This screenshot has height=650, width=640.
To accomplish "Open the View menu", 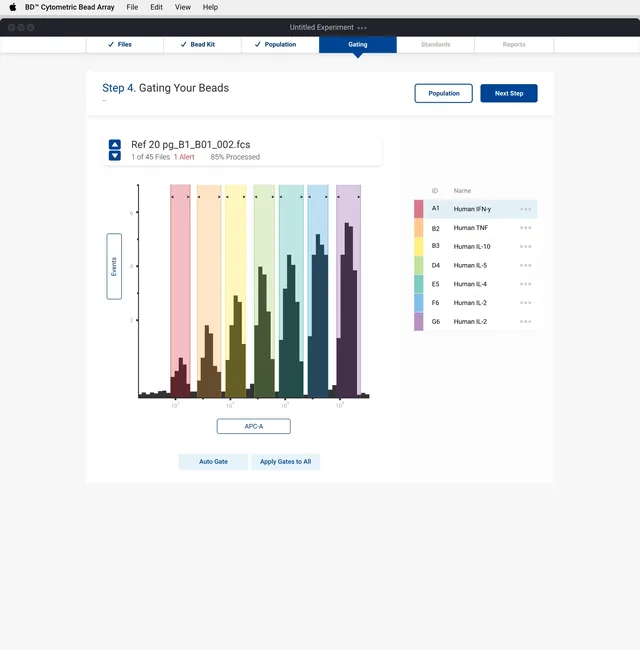I will 183,7.
